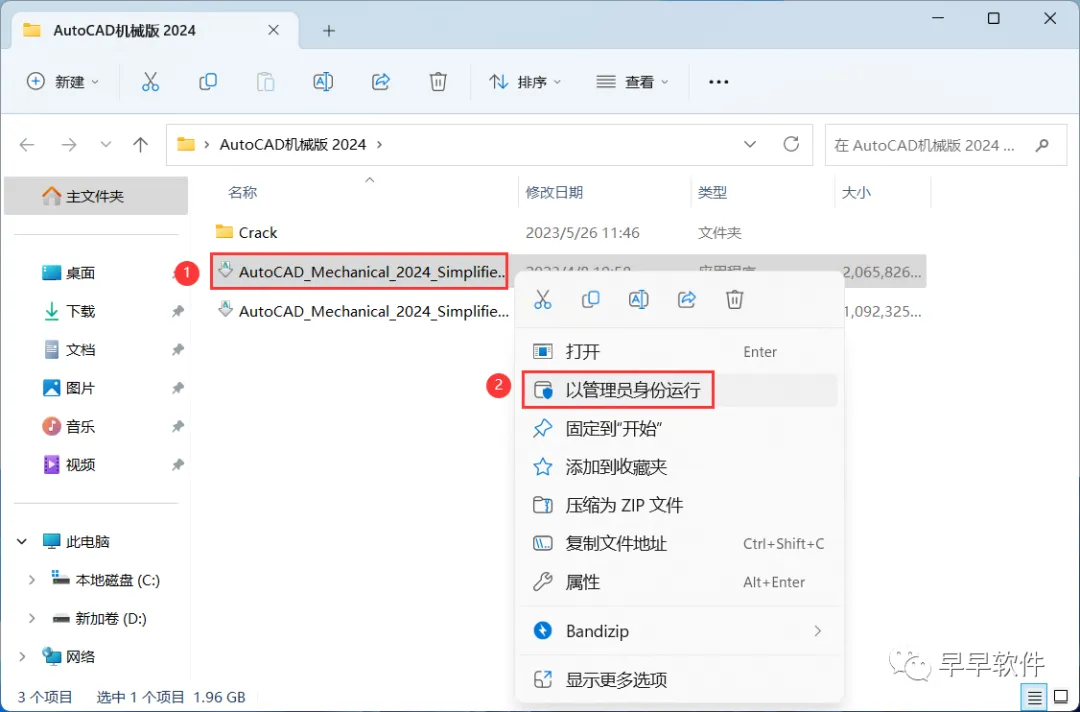Switch to details view in status bar

pos(1035,698)
